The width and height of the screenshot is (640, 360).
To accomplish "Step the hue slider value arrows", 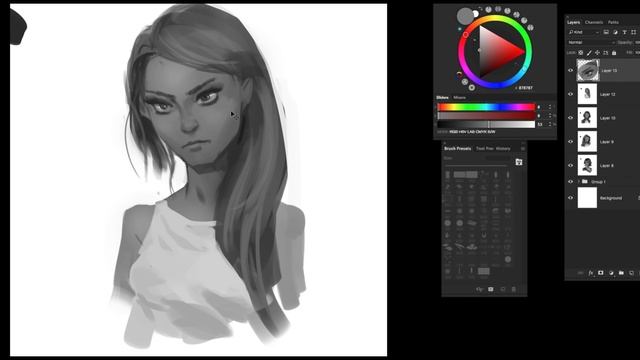I will click(550, 107).
